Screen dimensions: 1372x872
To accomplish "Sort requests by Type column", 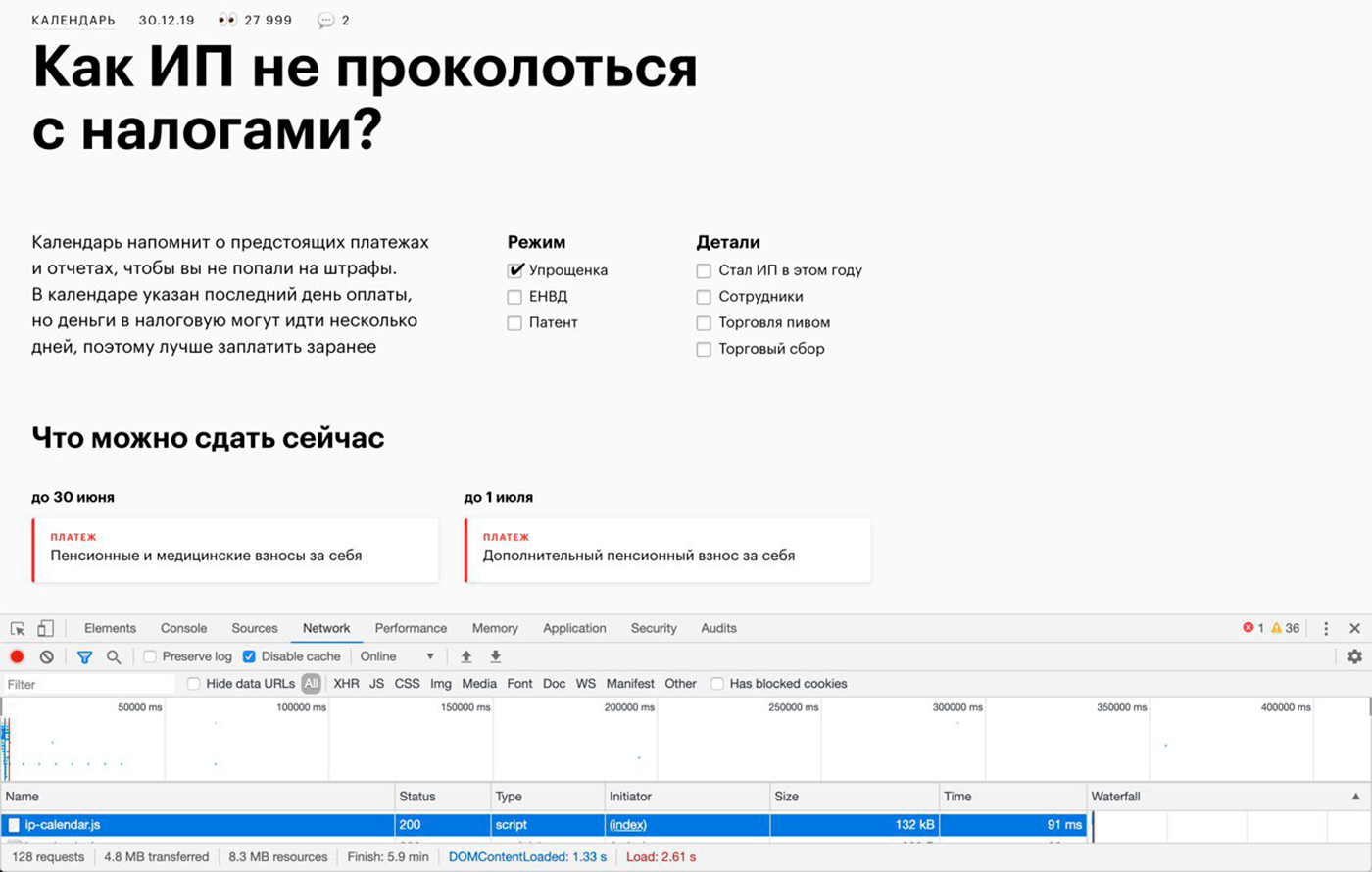I will (548, 797).
